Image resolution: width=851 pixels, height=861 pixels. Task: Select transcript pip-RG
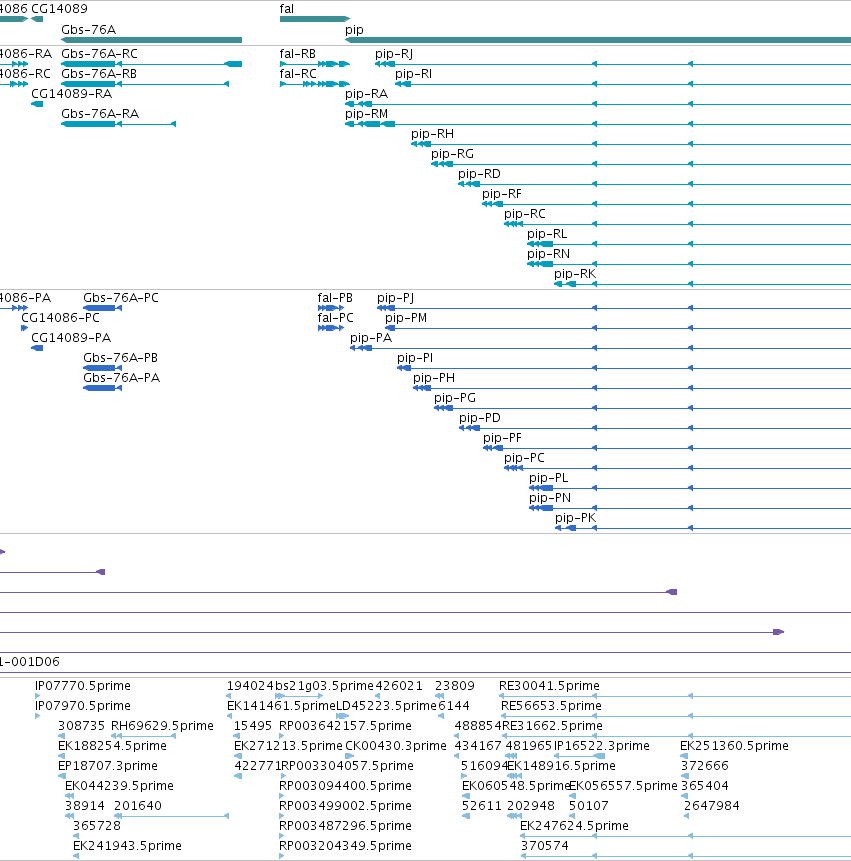(x=452, y=154)
